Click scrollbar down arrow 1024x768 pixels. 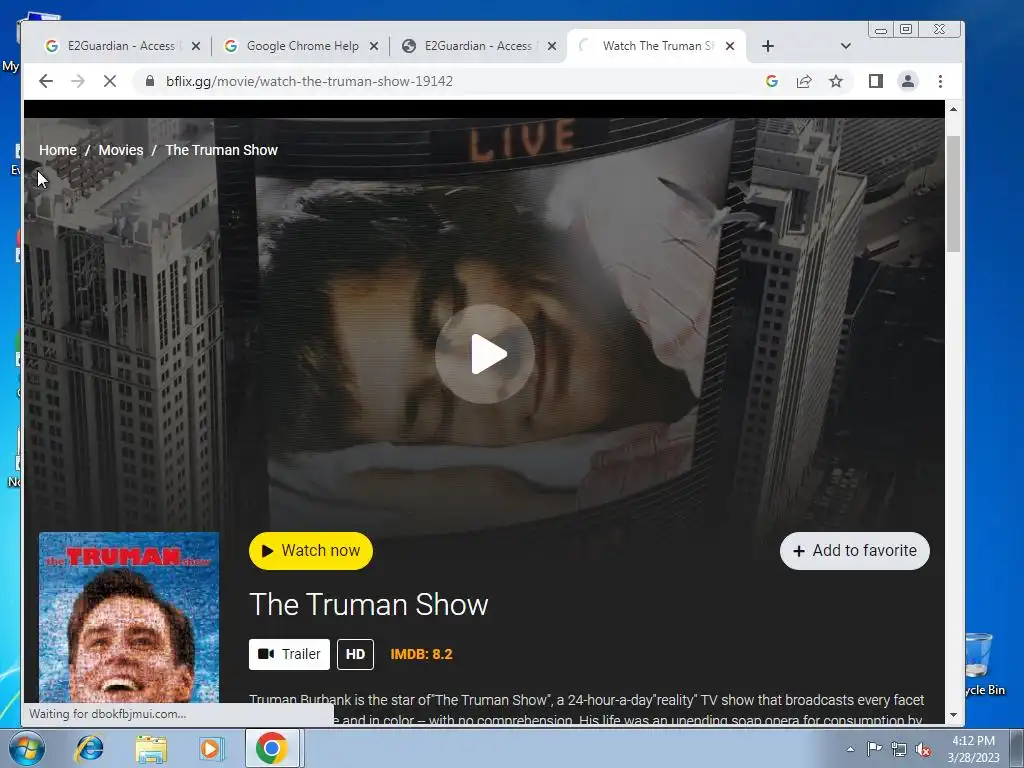pos(953,714)
